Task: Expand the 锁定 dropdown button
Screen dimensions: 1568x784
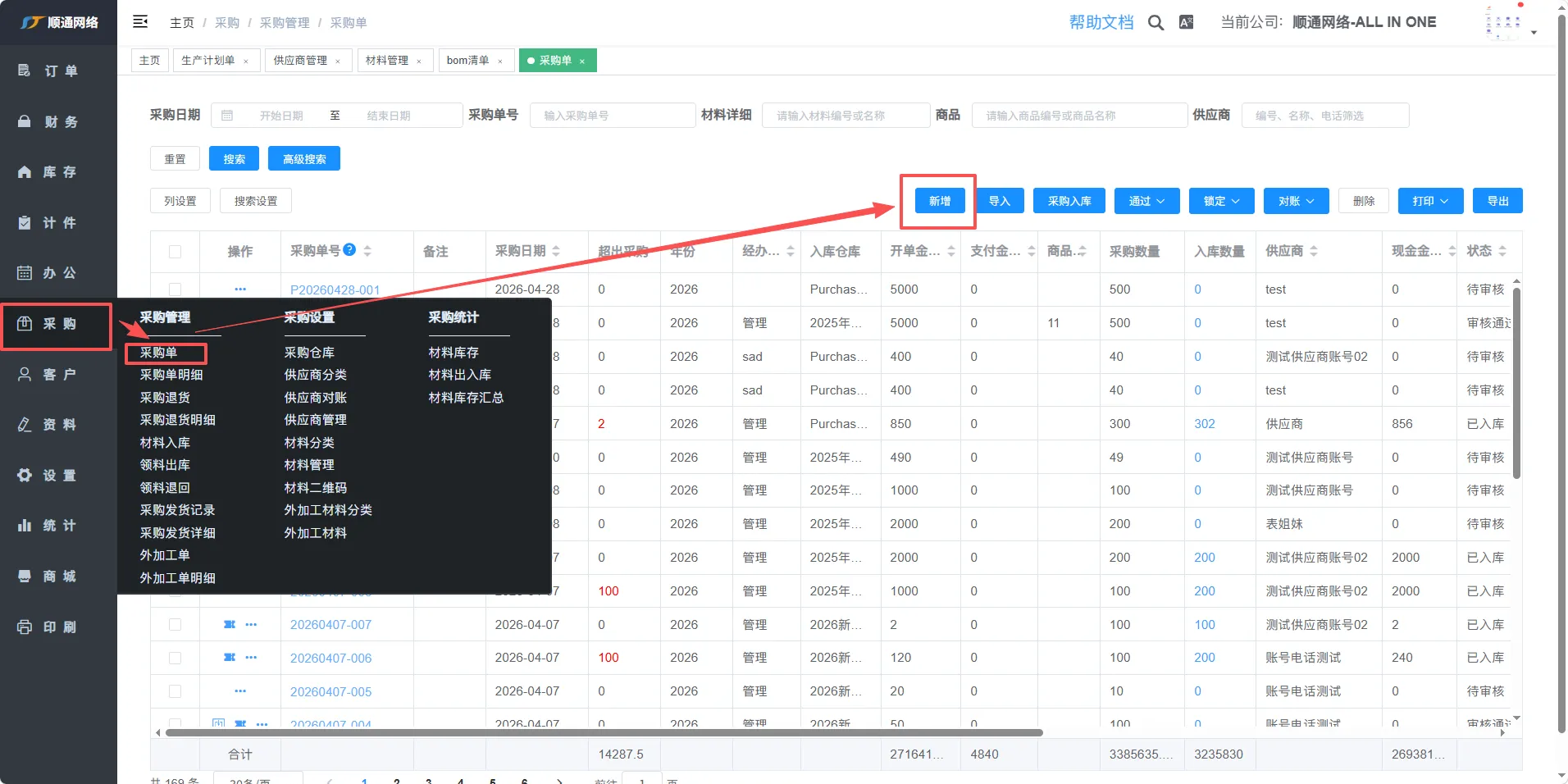Action: coord(1221,201)
